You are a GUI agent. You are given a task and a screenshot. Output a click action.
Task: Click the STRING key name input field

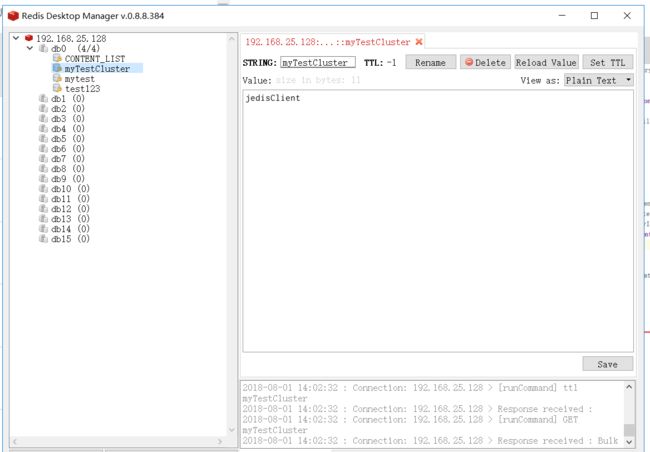coord(318,62)
